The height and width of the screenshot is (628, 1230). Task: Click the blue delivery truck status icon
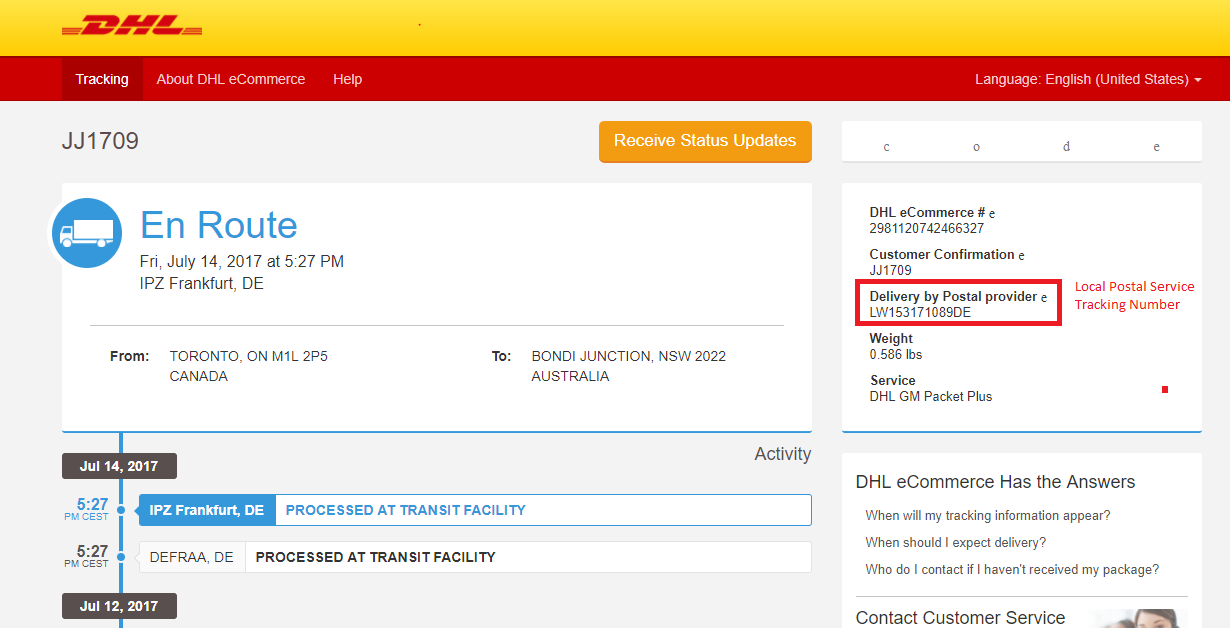pos(87,233)
